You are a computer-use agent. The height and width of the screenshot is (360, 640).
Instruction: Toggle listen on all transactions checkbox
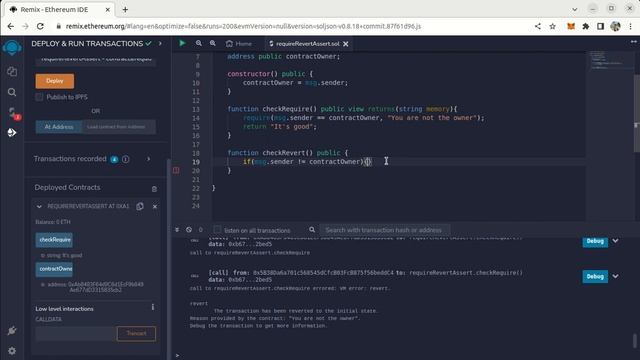(x=217, y=229)
